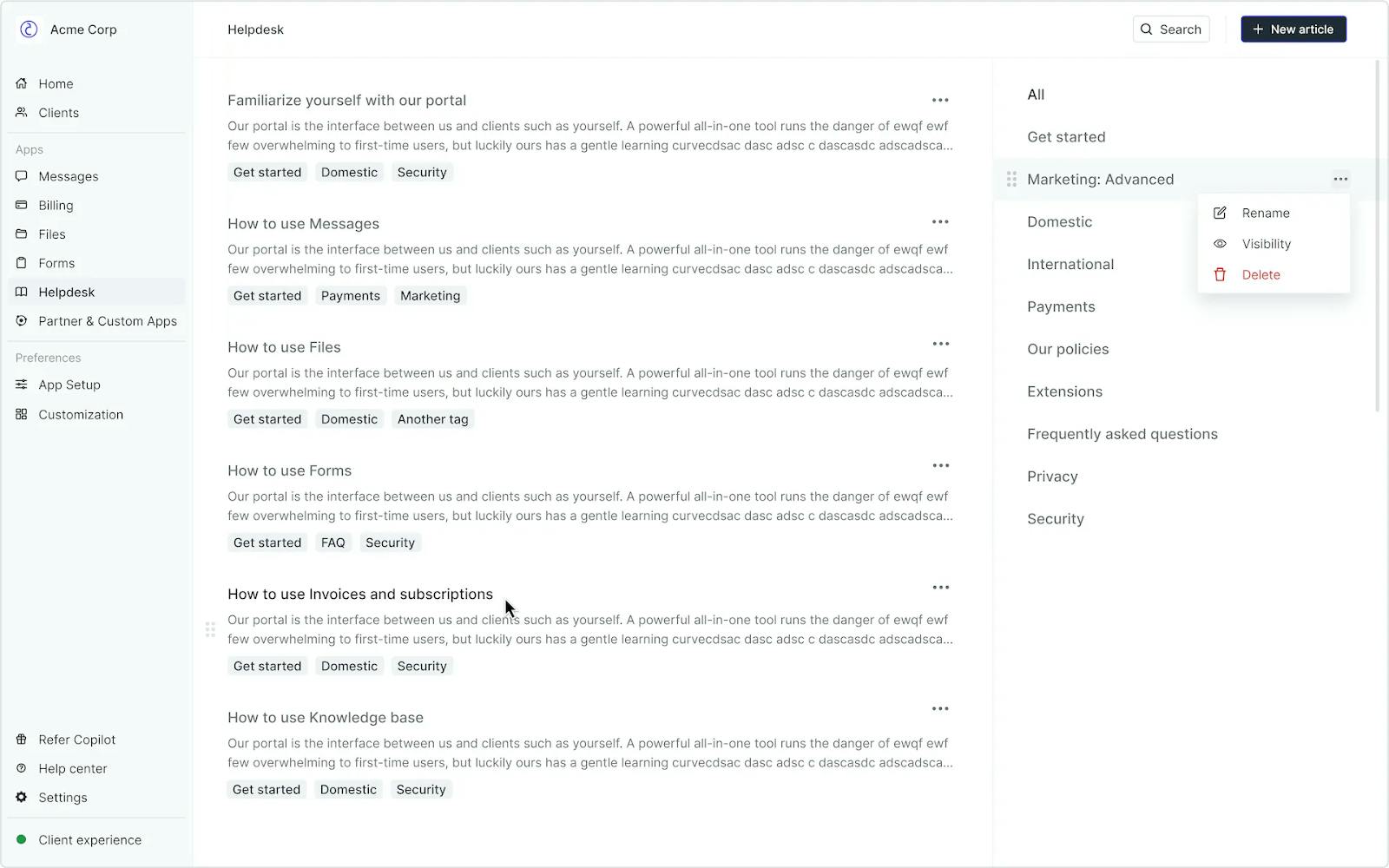Screen dimensions: 1389x868
Task: Click the Forms clipboard icon
Action: click(22, 263)
